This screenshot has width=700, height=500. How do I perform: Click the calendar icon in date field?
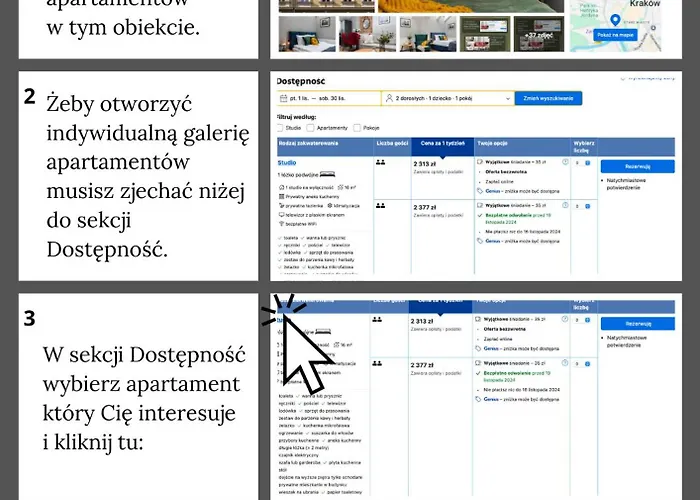[283, 99]
